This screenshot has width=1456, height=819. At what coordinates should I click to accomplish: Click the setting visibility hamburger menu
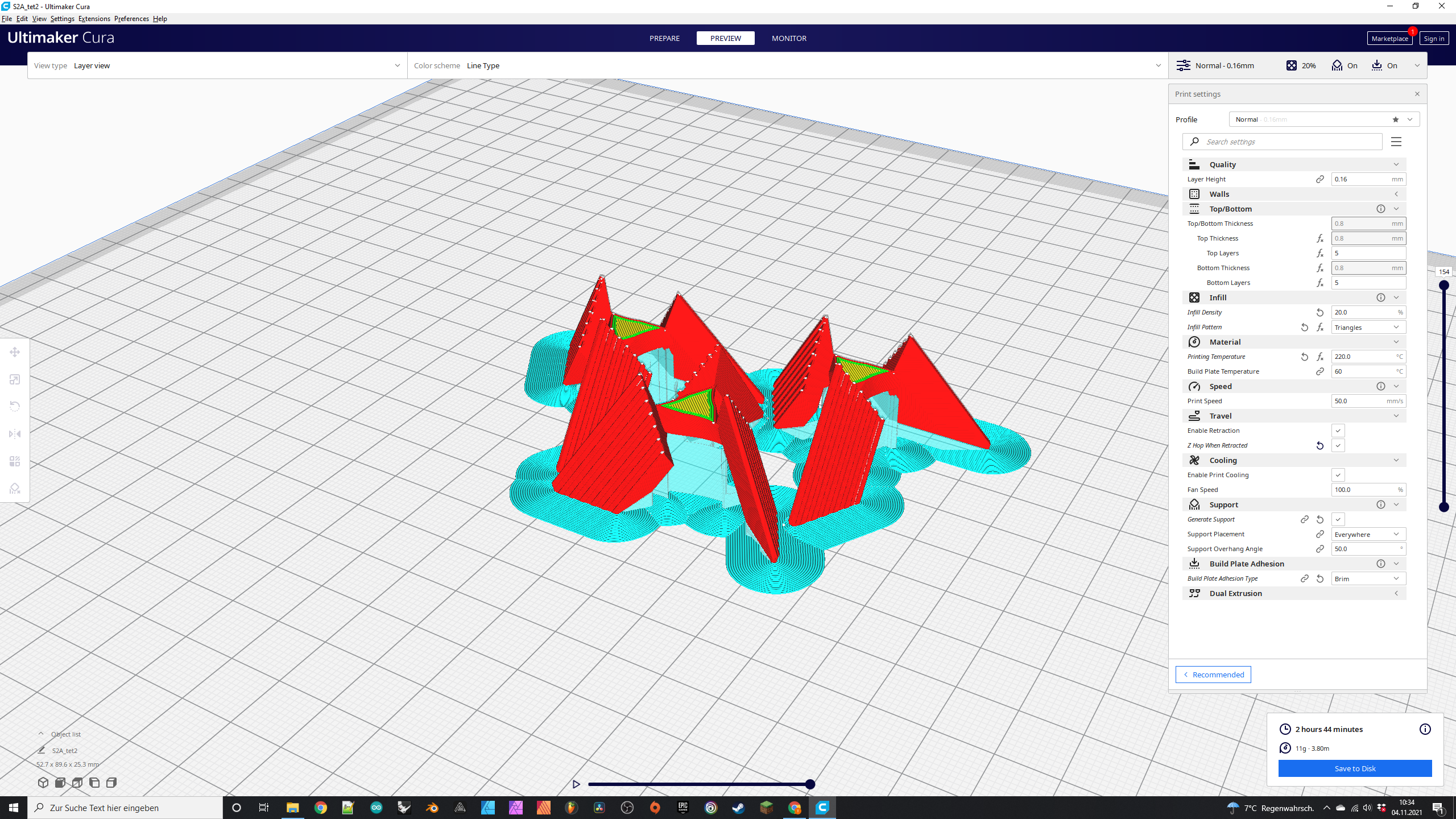tap(1396, 142)
